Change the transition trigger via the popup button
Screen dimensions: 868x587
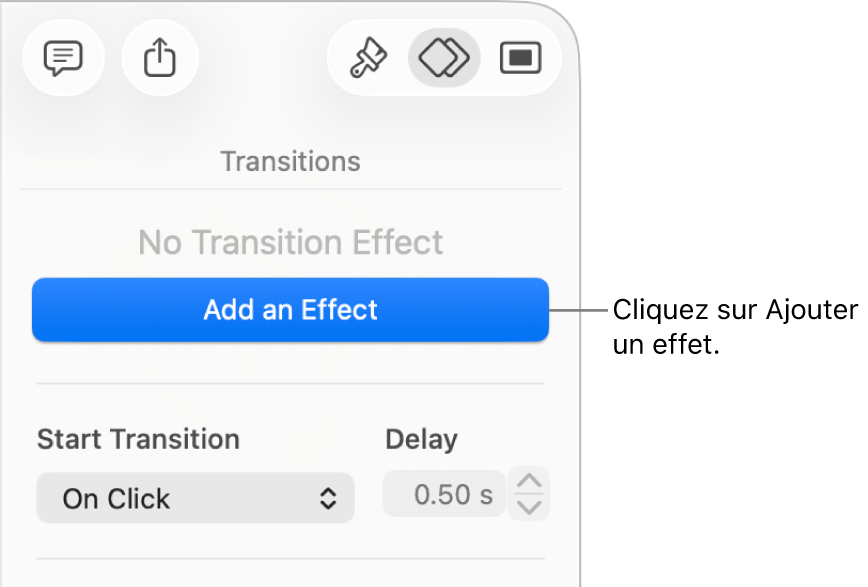195,497
